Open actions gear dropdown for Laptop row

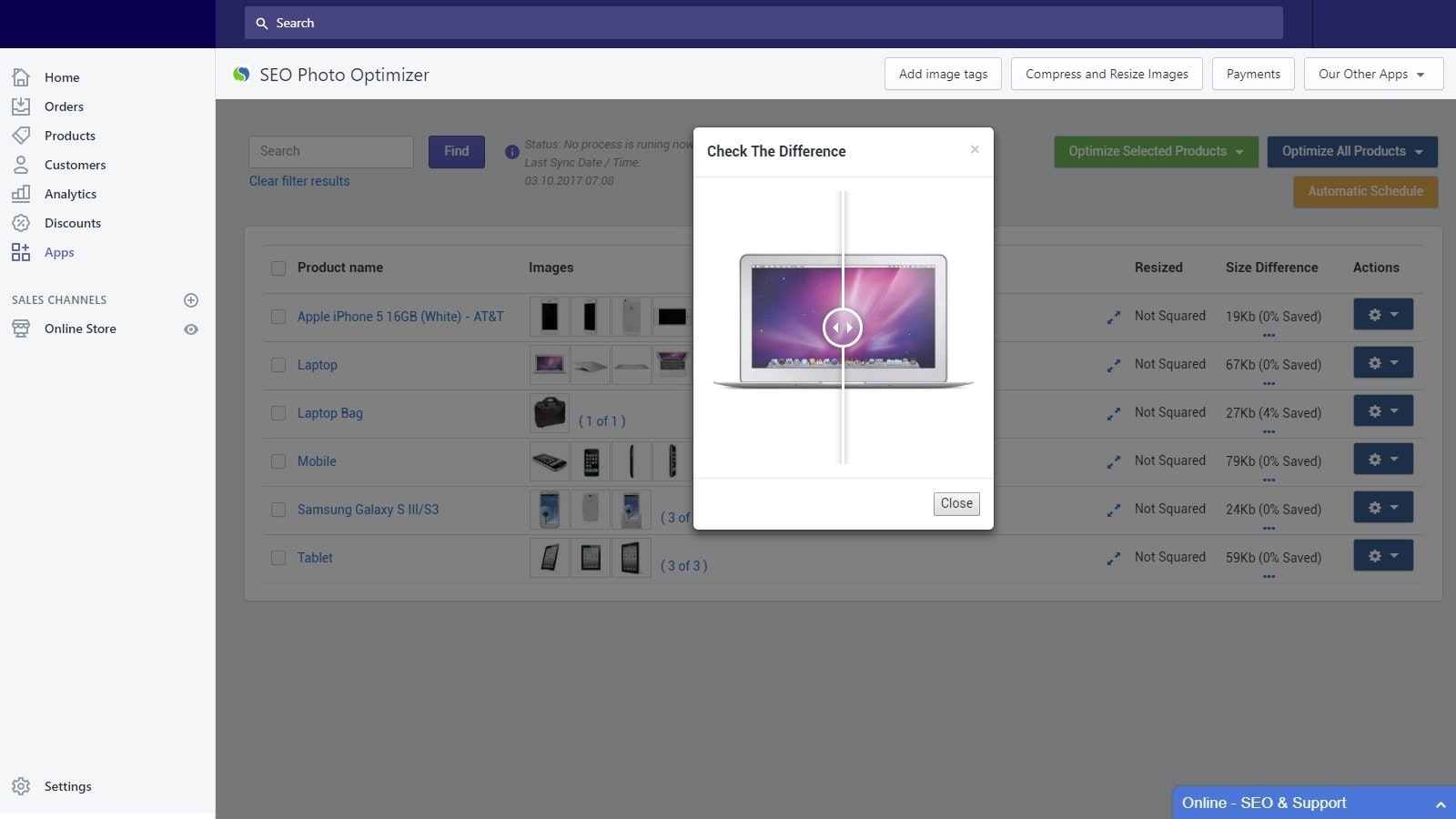[1383, 363]
